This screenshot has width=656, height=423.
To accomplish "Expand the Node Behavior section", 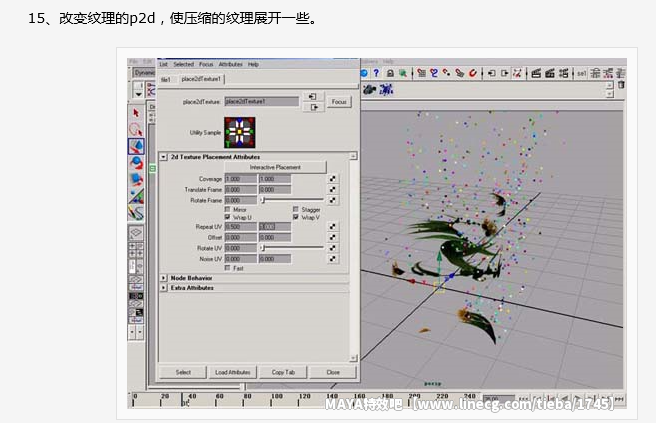I will [x=164, y=278].
